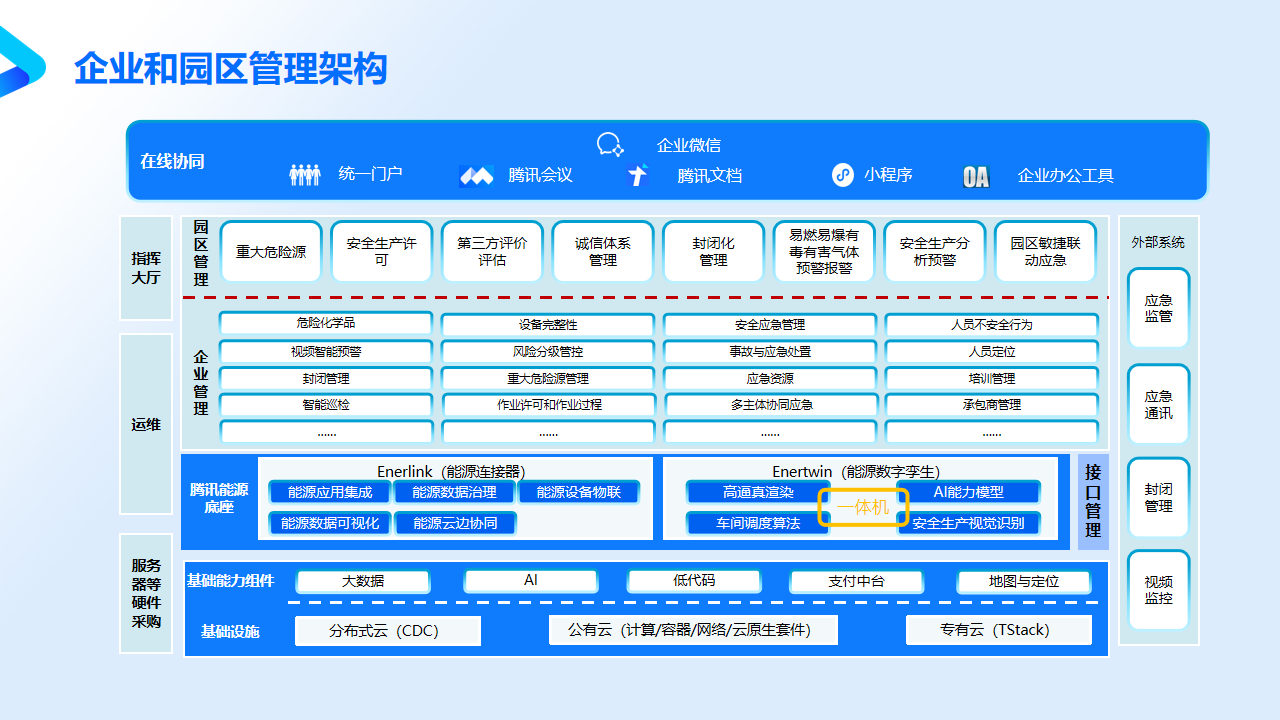Enable the 诚信体系管理 module

602,251
